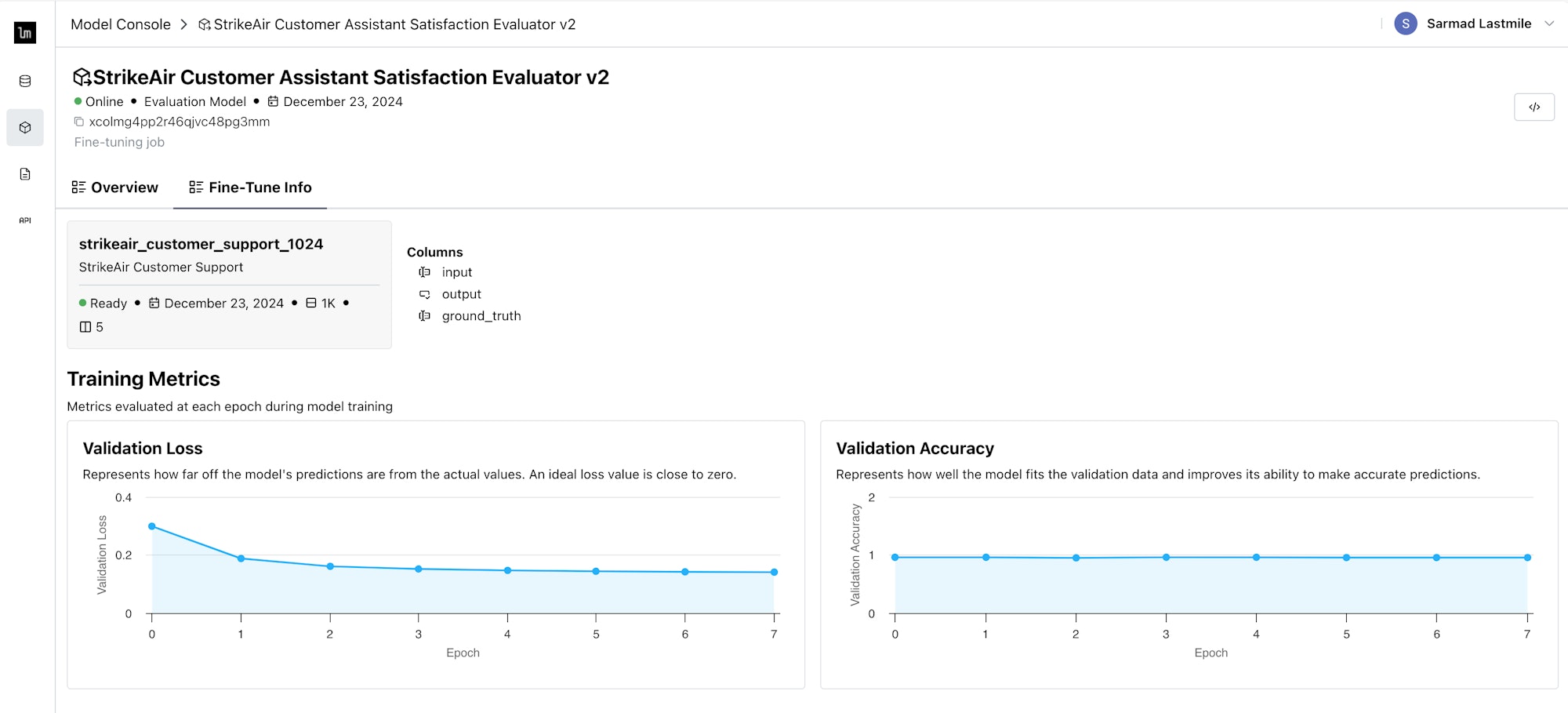Open the API icon in sidebar
The image size is (1568, 713).
pyautogui.click(x=25, y=220)
